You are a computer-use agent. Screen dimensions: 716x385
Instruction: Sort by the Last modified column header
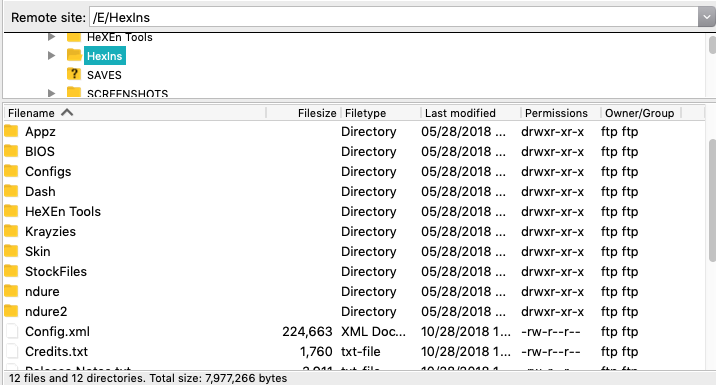tap(470, 113)
